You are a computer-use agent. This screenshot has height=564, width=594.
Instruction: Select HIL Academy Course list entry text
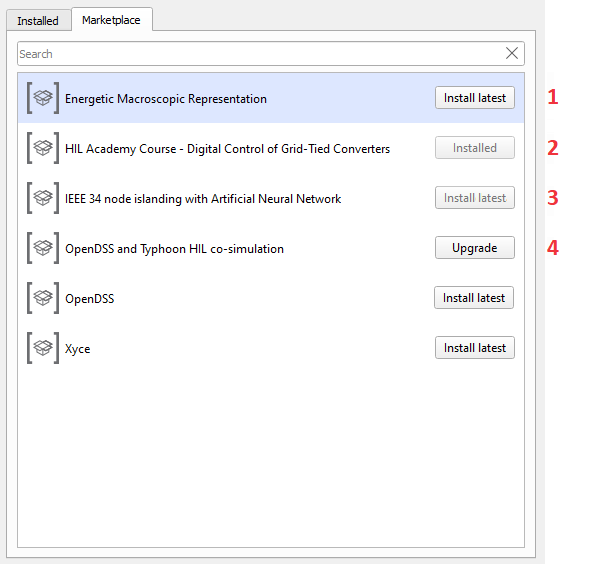point(227,149)
